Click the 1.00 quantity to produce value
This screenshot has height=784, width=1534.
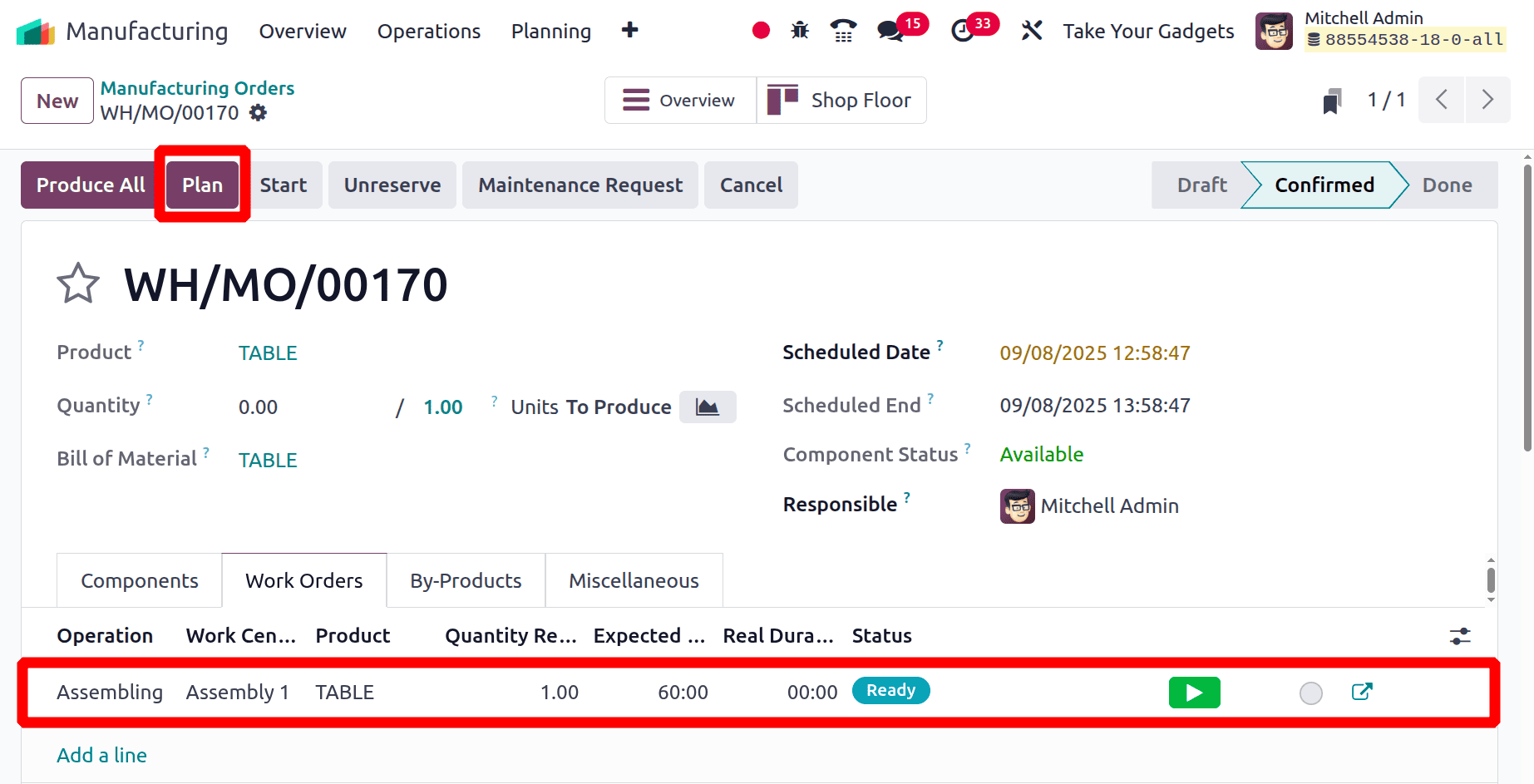coord(443,407)
